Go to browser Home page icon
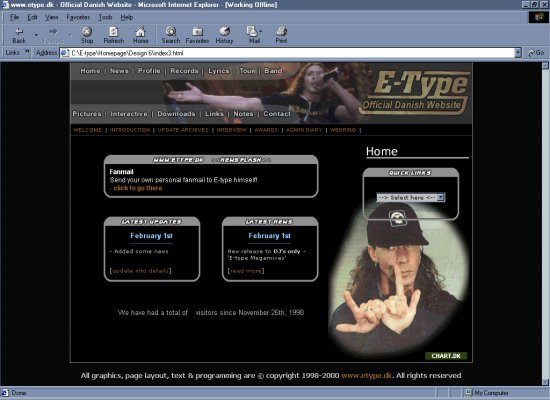 pyautogui.click(x=140, y=35)
